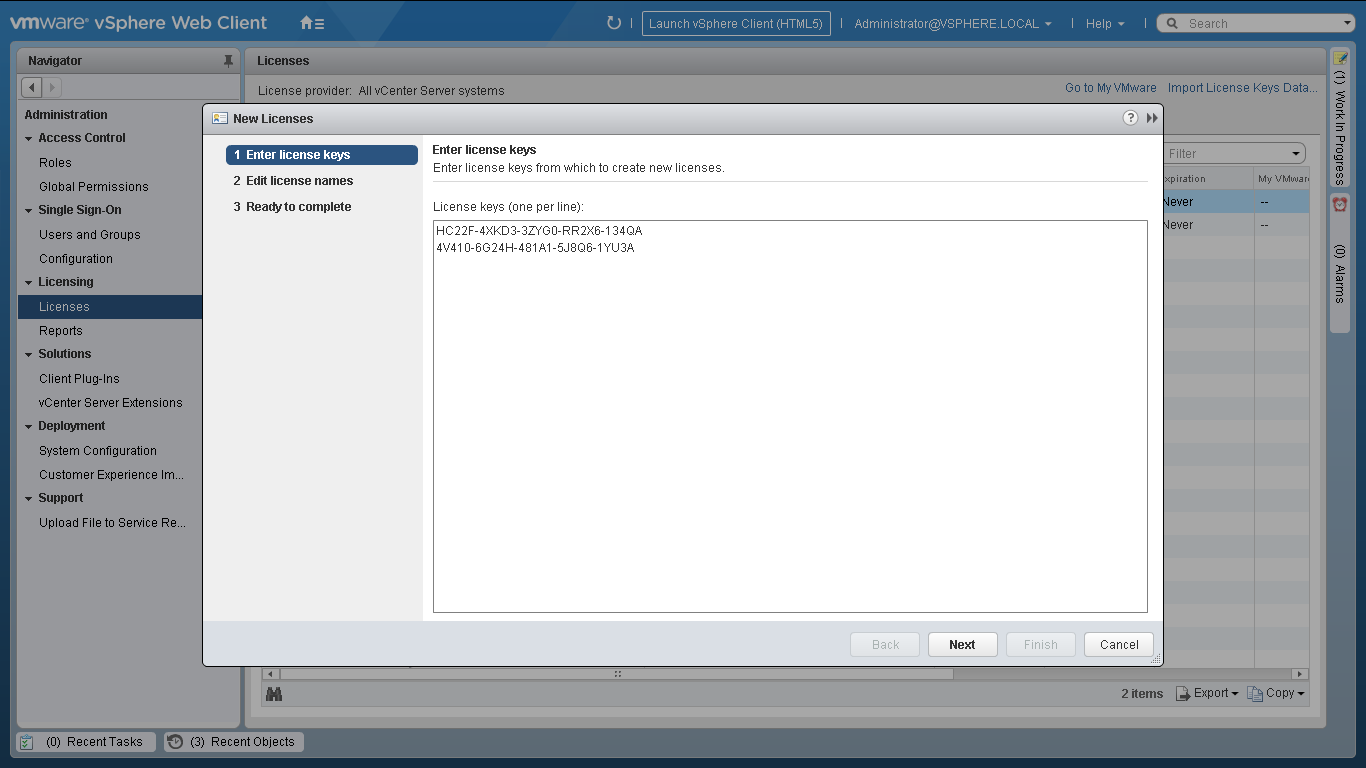Click the help question mark icon in dialog
This screenshot has height=768, width=1366.
1130,118
